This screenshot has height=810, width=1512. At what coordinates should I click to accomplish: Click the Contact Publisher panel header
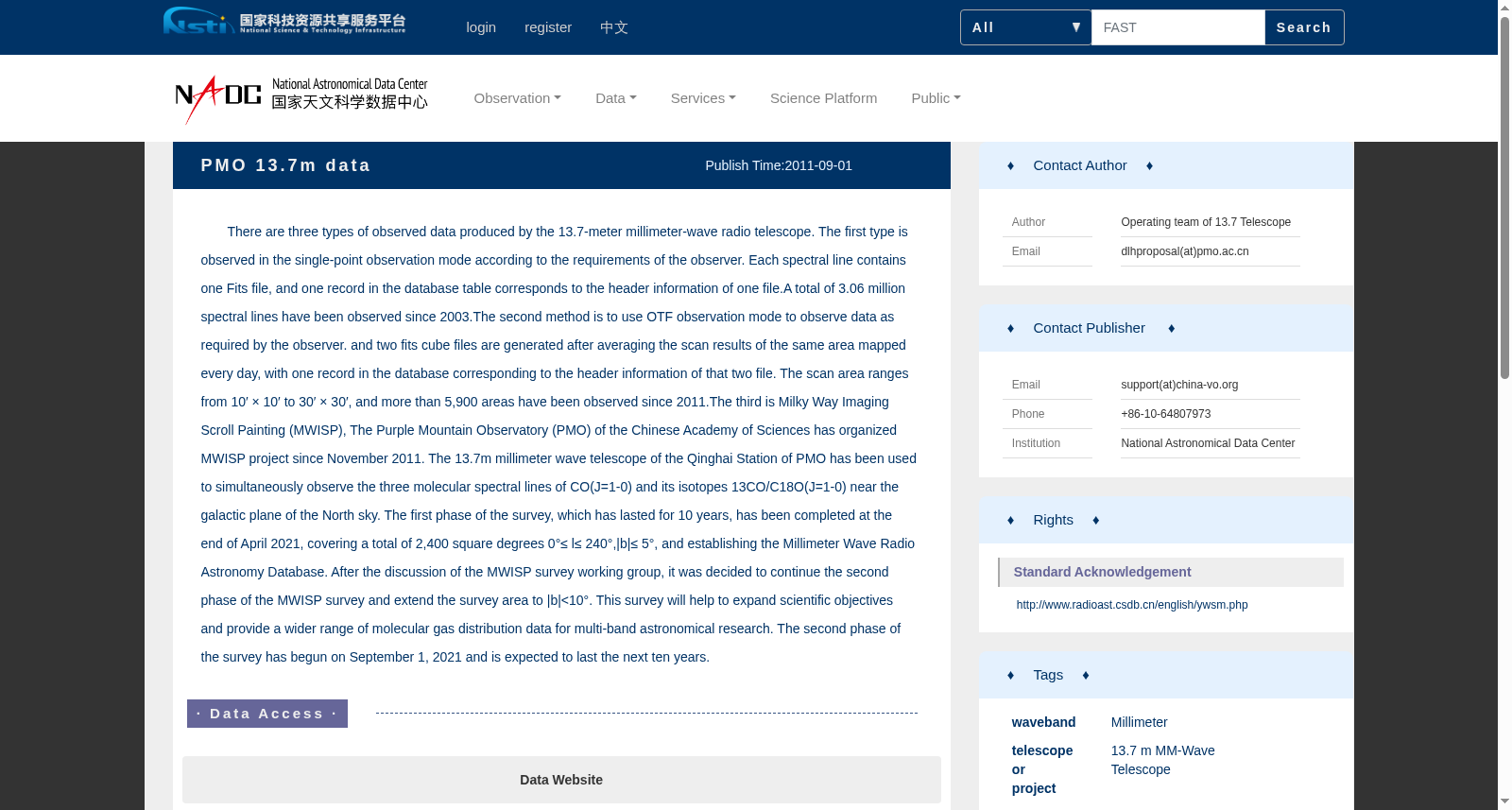1166,328
